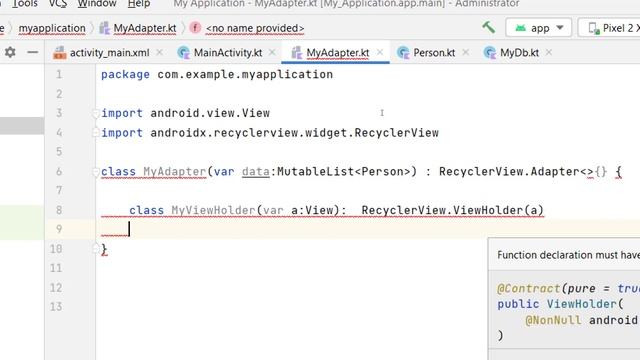
Task: Close the MyDb.kt tab
Action: pos(549,52)
